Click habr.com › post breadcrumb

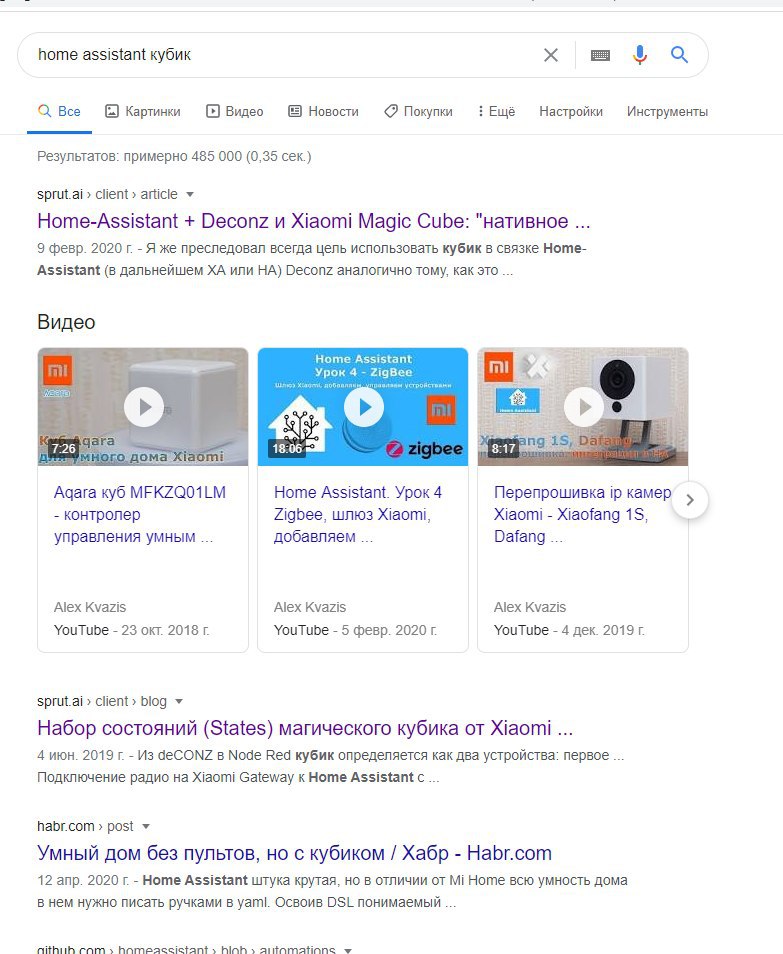pos(85,826)
